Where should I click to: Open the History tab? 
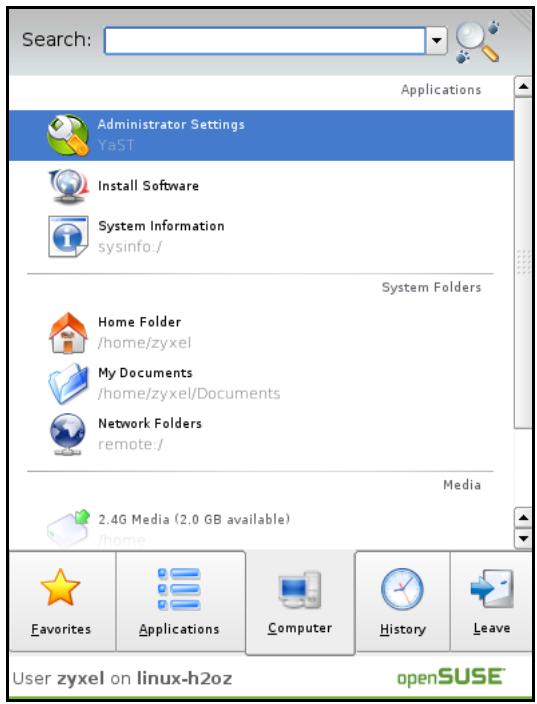403,602
